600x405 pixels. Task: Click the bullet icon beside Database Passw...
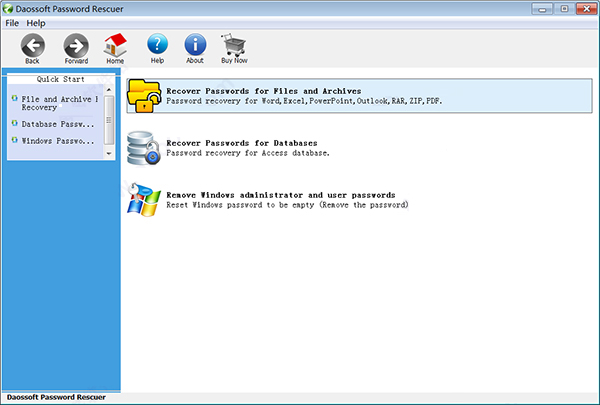tap(15, 123)
